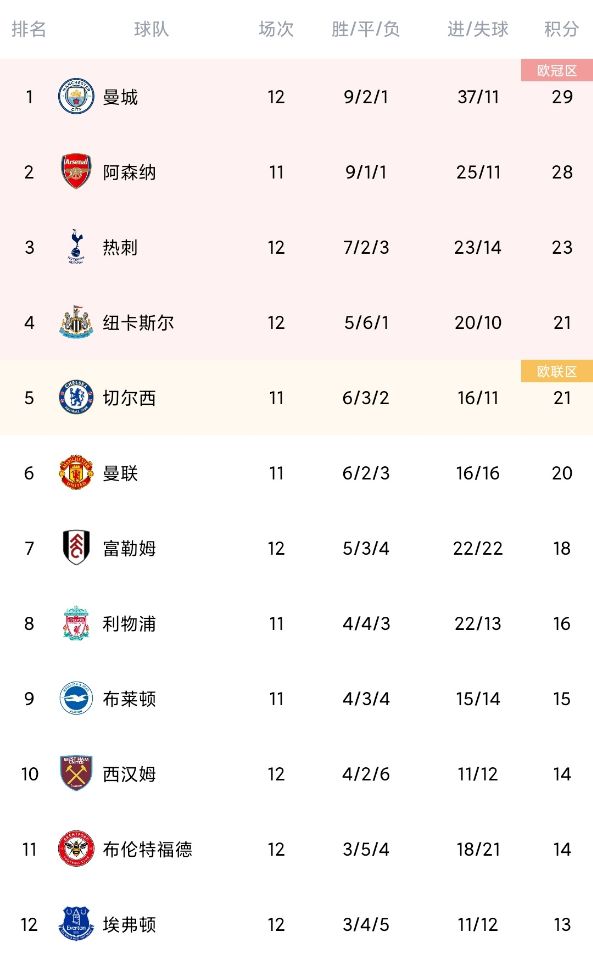593x960 pixels.
Task: Open the Manchester United 曼联 crest
Action: 76,473
